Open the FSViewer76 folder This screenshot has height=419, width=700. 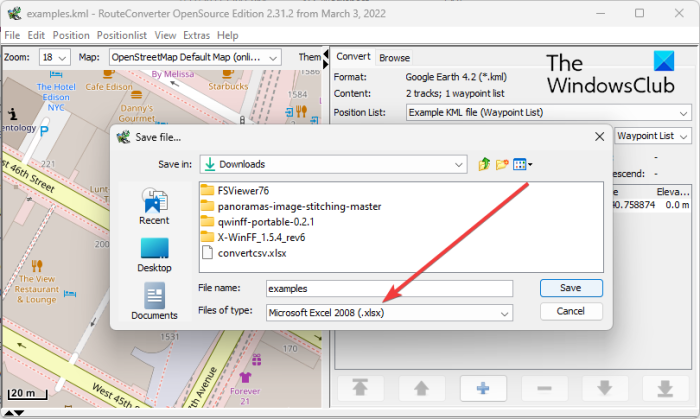[235, 191]
